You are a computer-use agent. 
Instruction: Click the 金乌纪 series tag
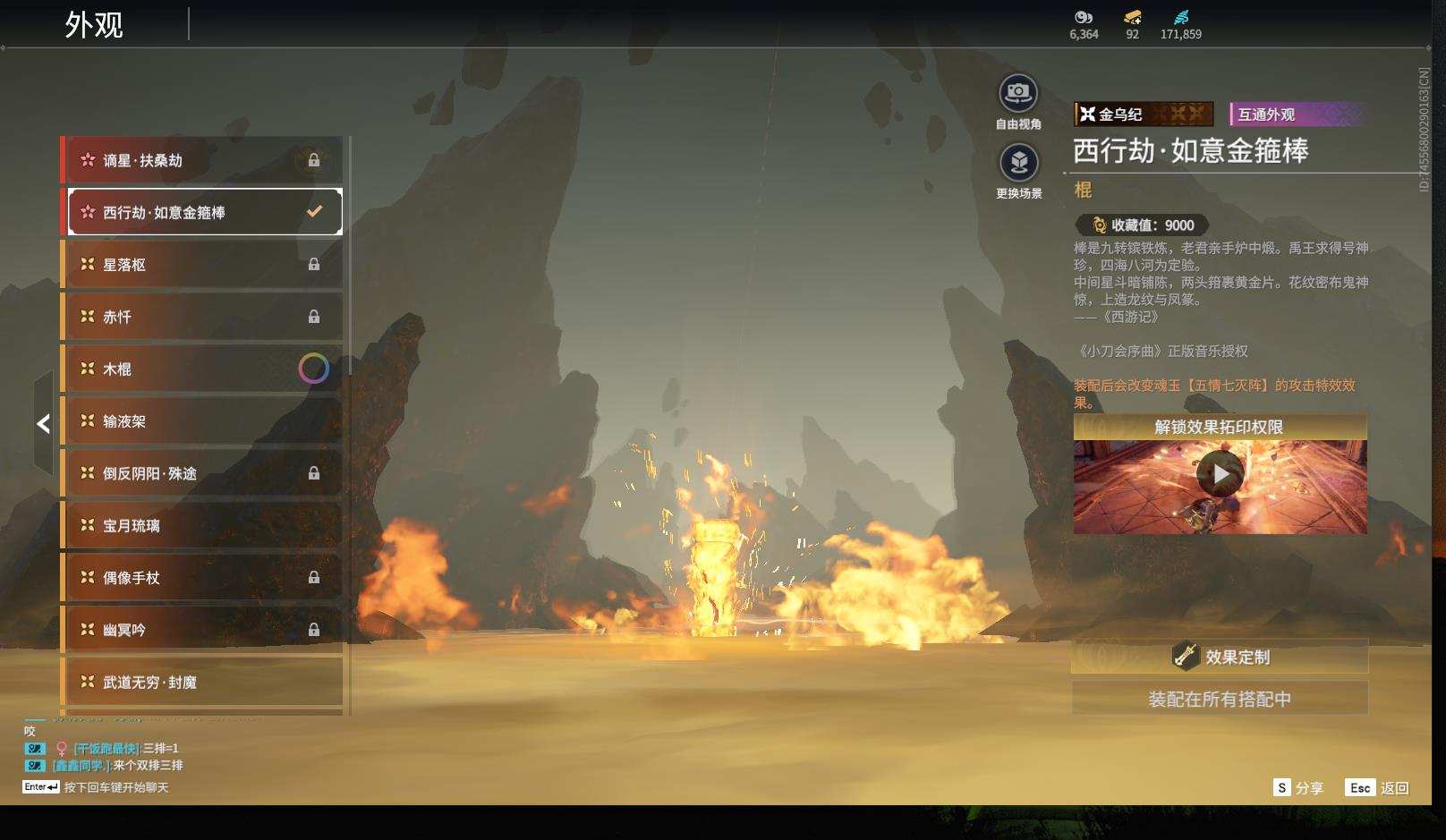click(x=1144, y=114)
